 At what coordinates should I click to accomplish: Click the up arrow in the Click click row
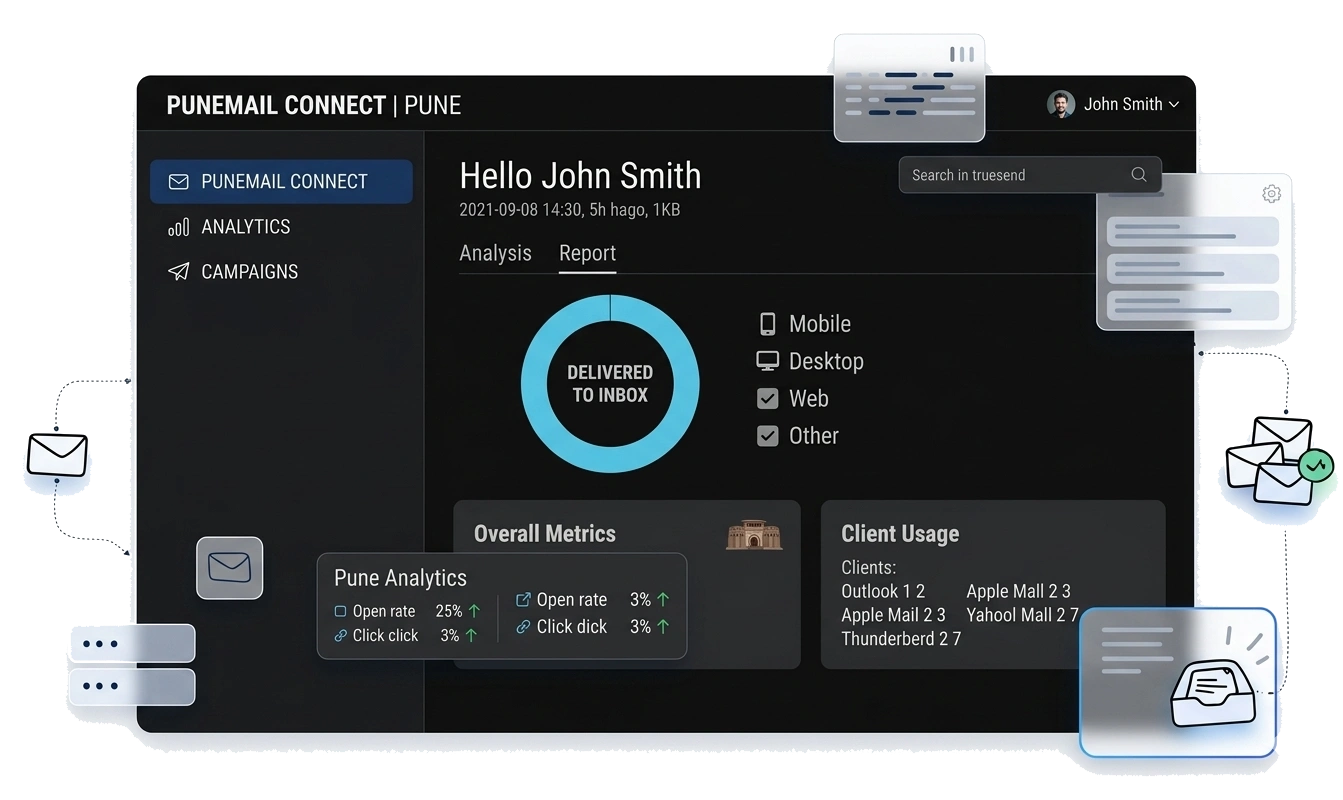(471, 635)
